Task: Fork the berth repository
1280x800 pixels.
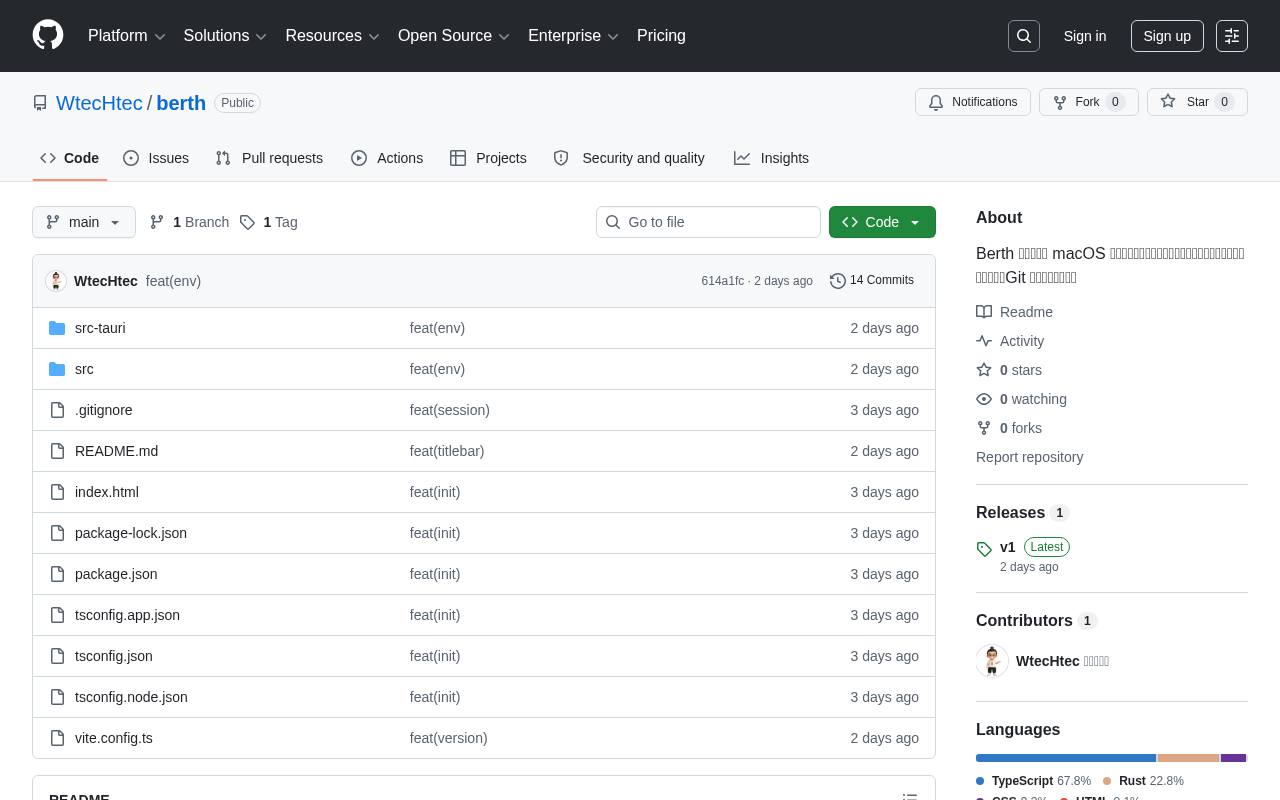Action: pyautogui.click(x=1089, y=102)
